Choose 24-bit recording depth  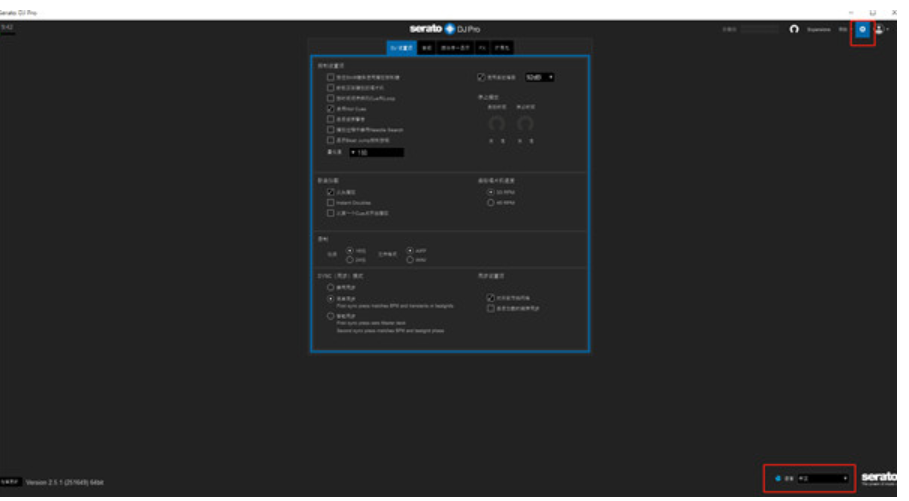pyautogui.click(x=350, y=260)
